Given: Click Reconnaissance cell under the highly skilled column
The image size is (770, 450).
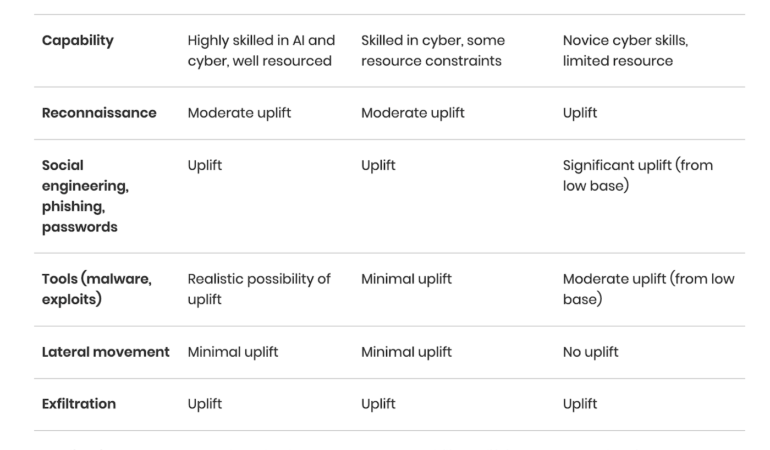Looking at the screenshot, I should (x=239, y=113).
